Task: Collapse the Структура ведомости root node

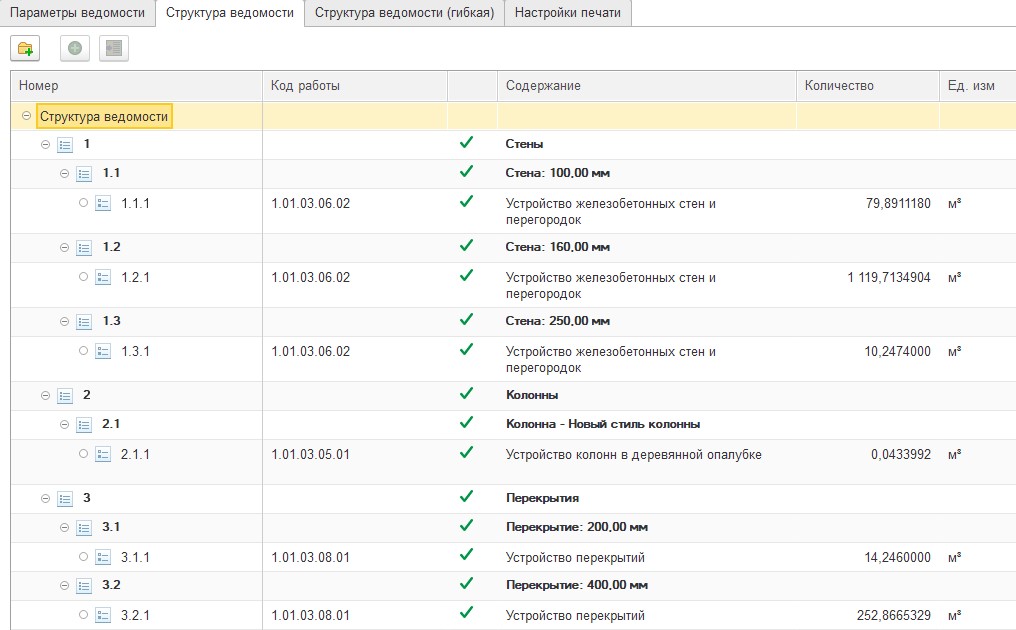Action: coord(26,116)
